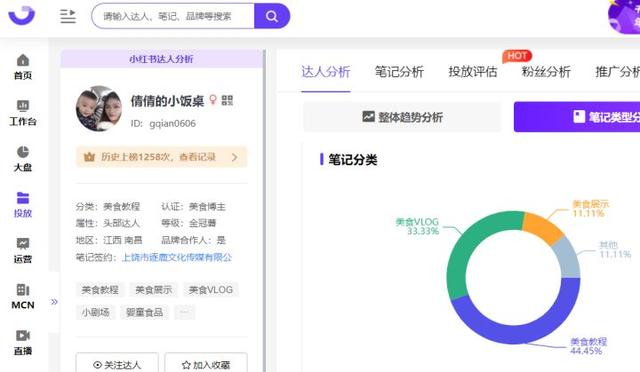Click 关注达人 follow button
Screen dimensions: 640x372
point(117,364)
